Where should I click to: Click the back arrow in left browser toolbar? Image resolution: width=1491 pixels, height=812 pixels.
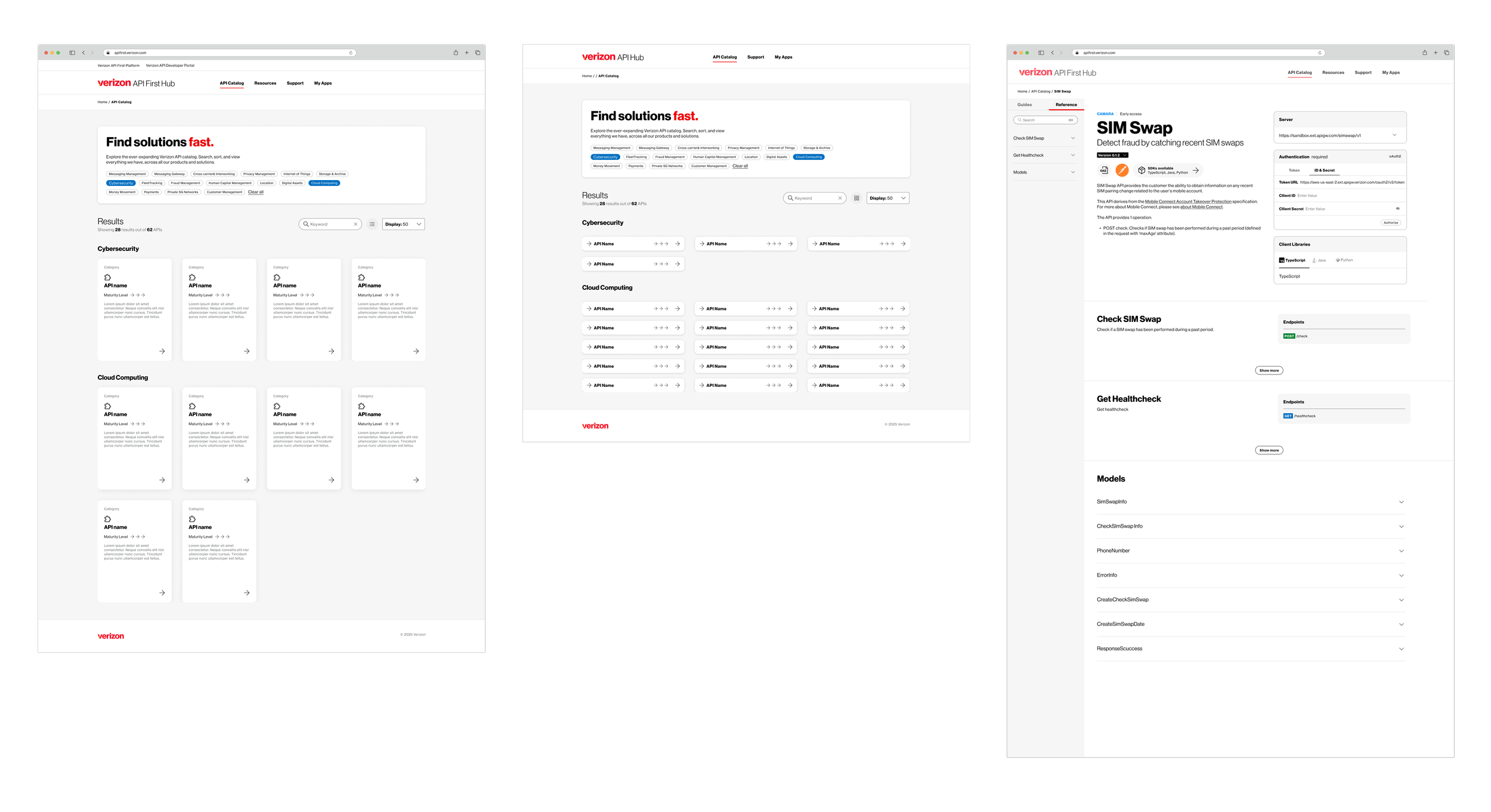pyautogui.click(x=83, y=52)
